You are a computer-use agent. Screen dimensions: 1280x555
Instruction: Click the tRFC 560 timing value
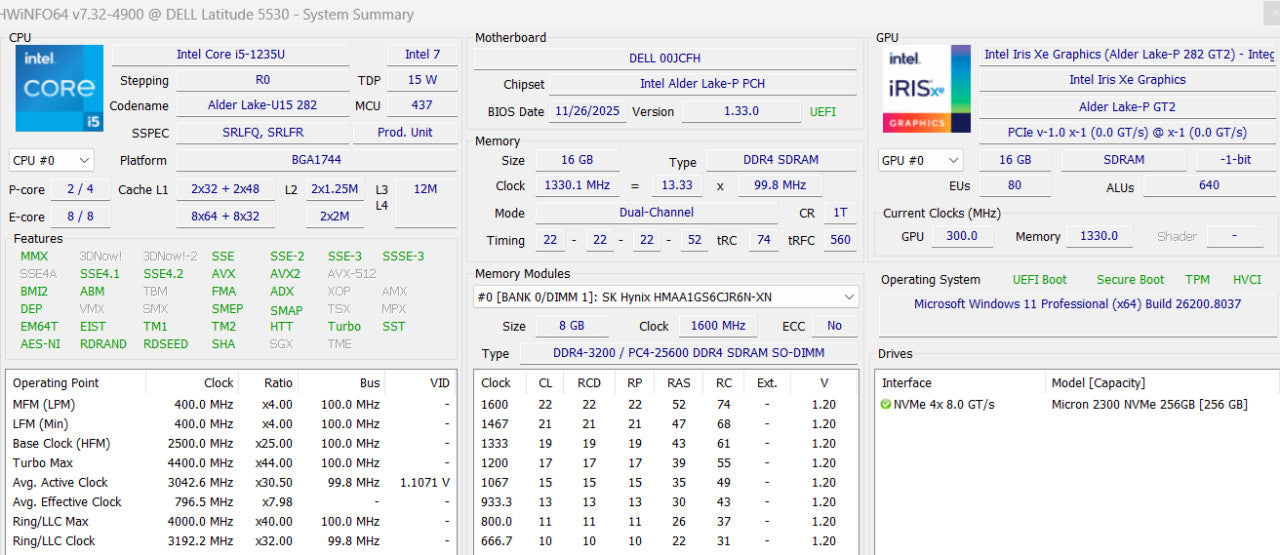[841, 240]
